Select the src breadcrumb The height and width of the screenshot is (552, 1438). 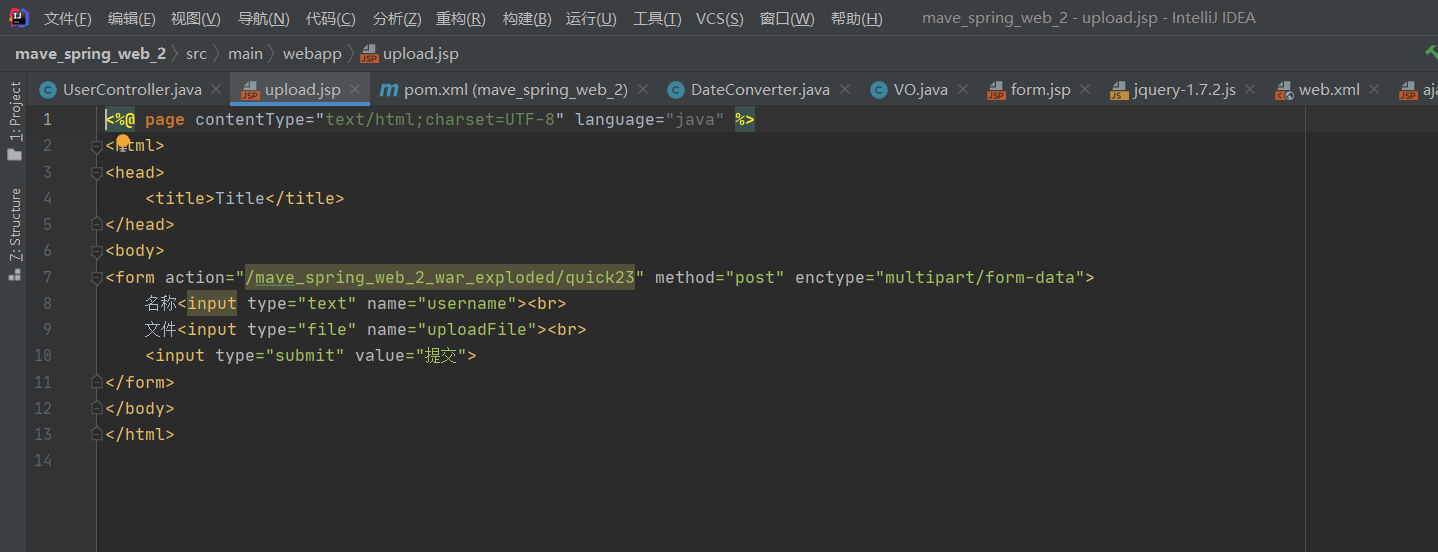(196, 54)
